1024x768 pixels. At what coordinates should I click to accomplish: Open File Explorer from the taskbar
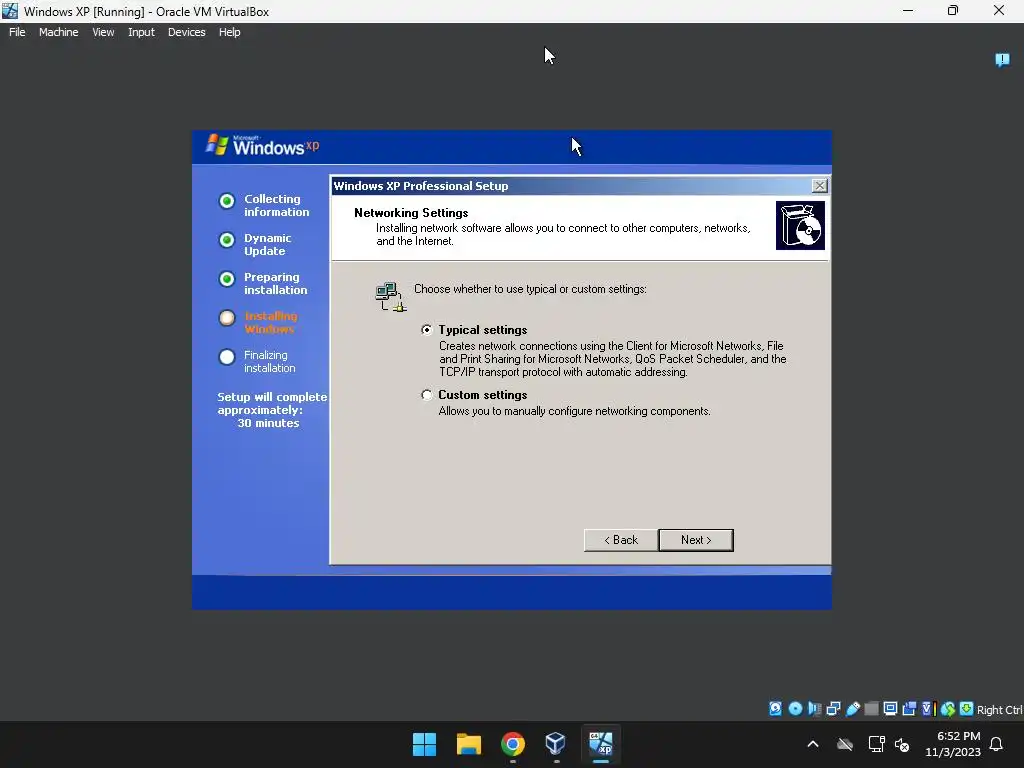click(469, 744)
